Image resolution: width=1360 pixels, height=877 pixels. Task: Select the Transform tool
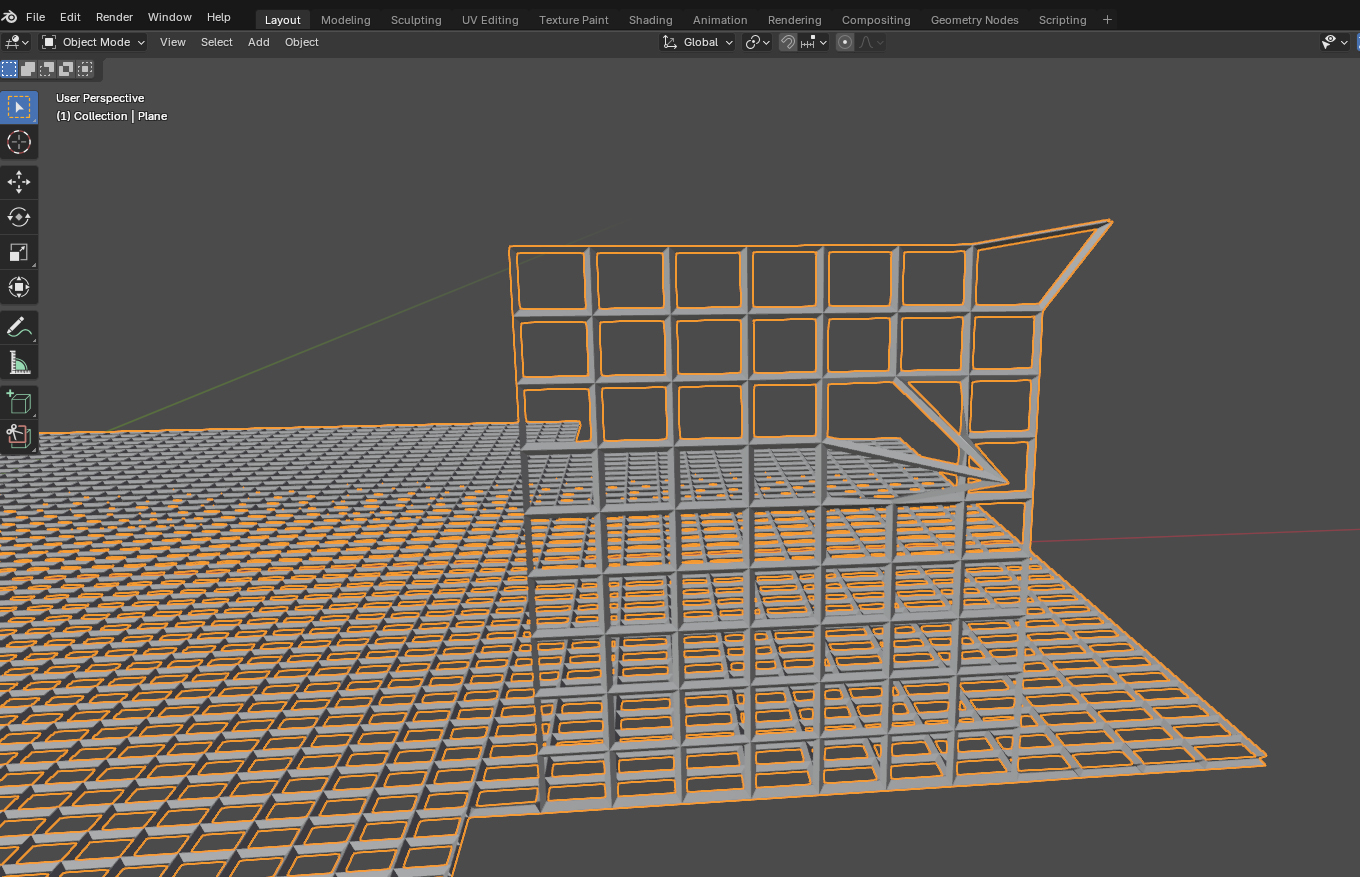(x=19, y=287)
